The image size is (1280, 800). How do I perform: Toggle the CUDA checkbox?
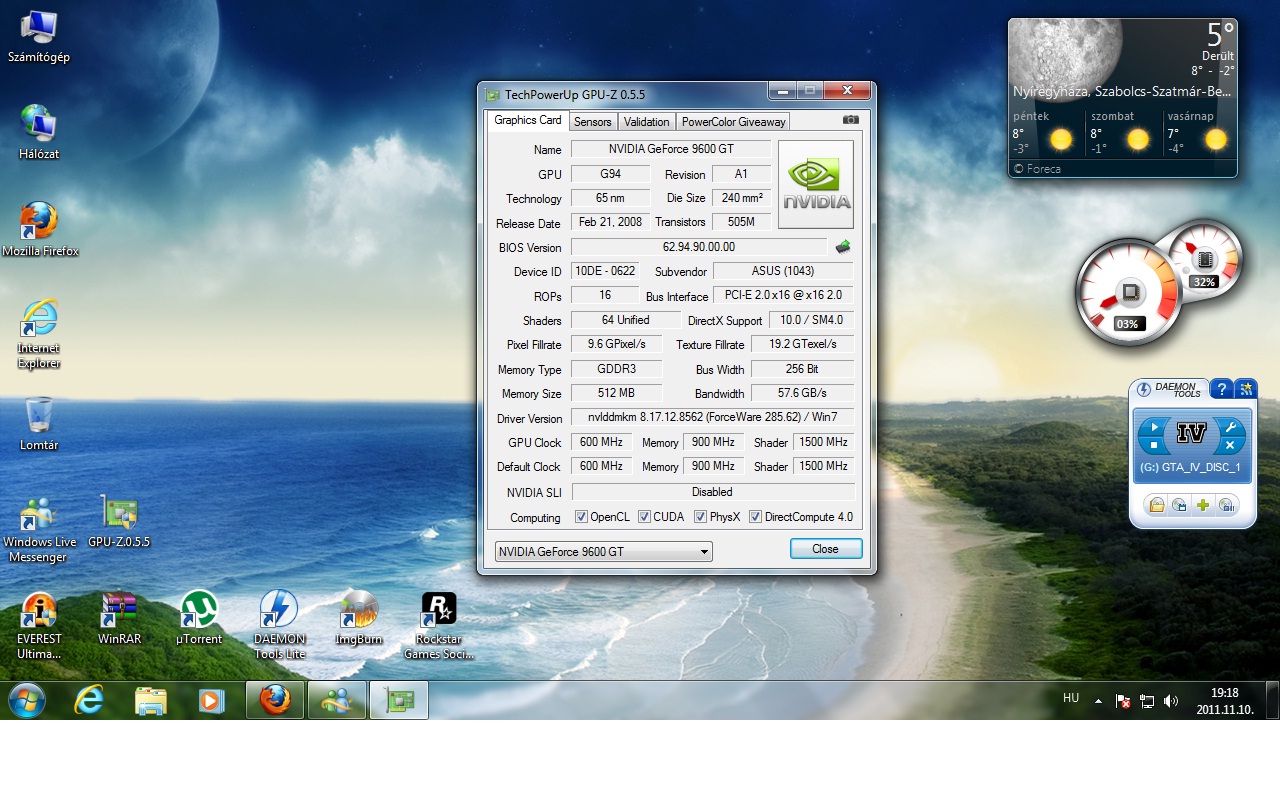pos(644,517)
